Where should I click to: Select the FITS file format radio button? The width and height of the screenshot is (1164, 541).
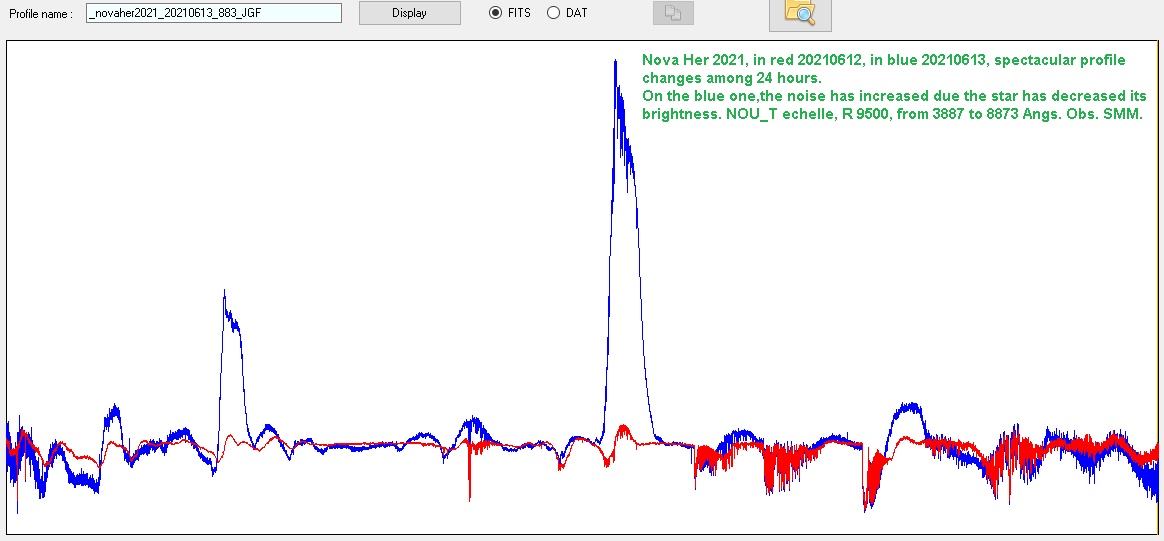pyautogui.click(x=495, y=13)
